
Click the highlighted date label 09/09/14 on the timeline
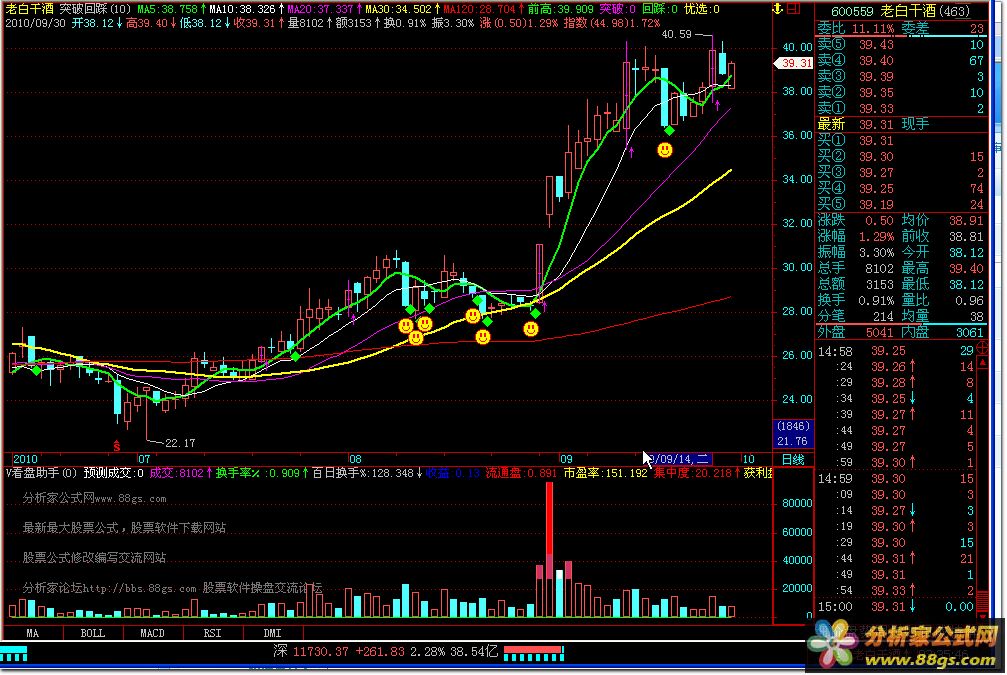(678, 459)
